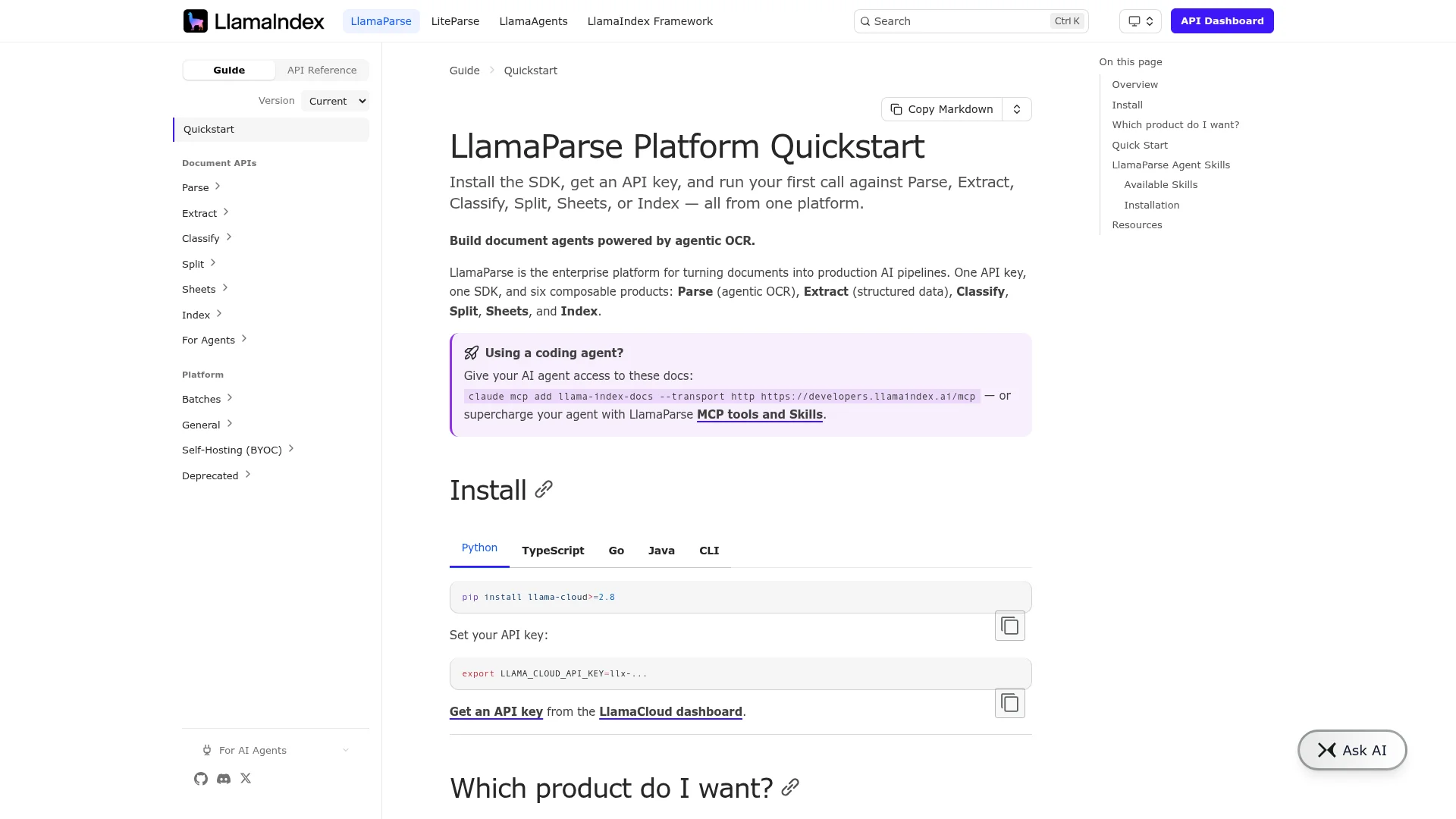The width and height of the screenshot is (1456, 819).
Task: Open LlamaIndex Framework nav item
Action: tap(650, 21)
